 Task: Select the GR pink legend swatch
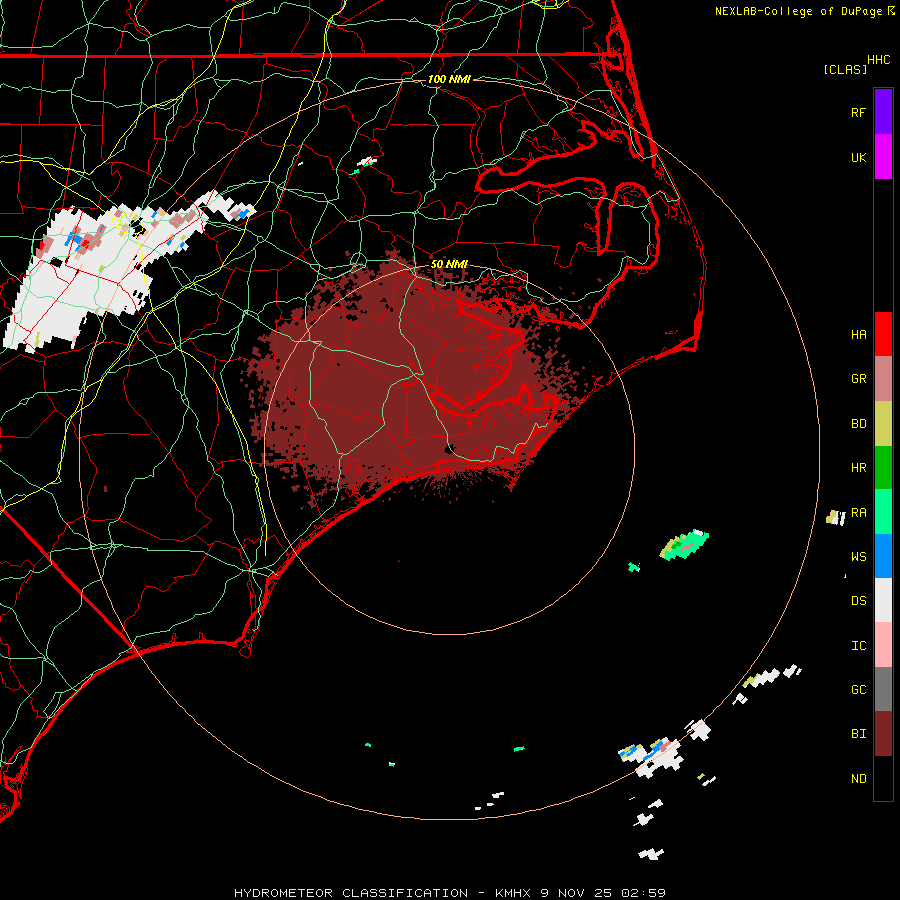(x=883, y=379)
